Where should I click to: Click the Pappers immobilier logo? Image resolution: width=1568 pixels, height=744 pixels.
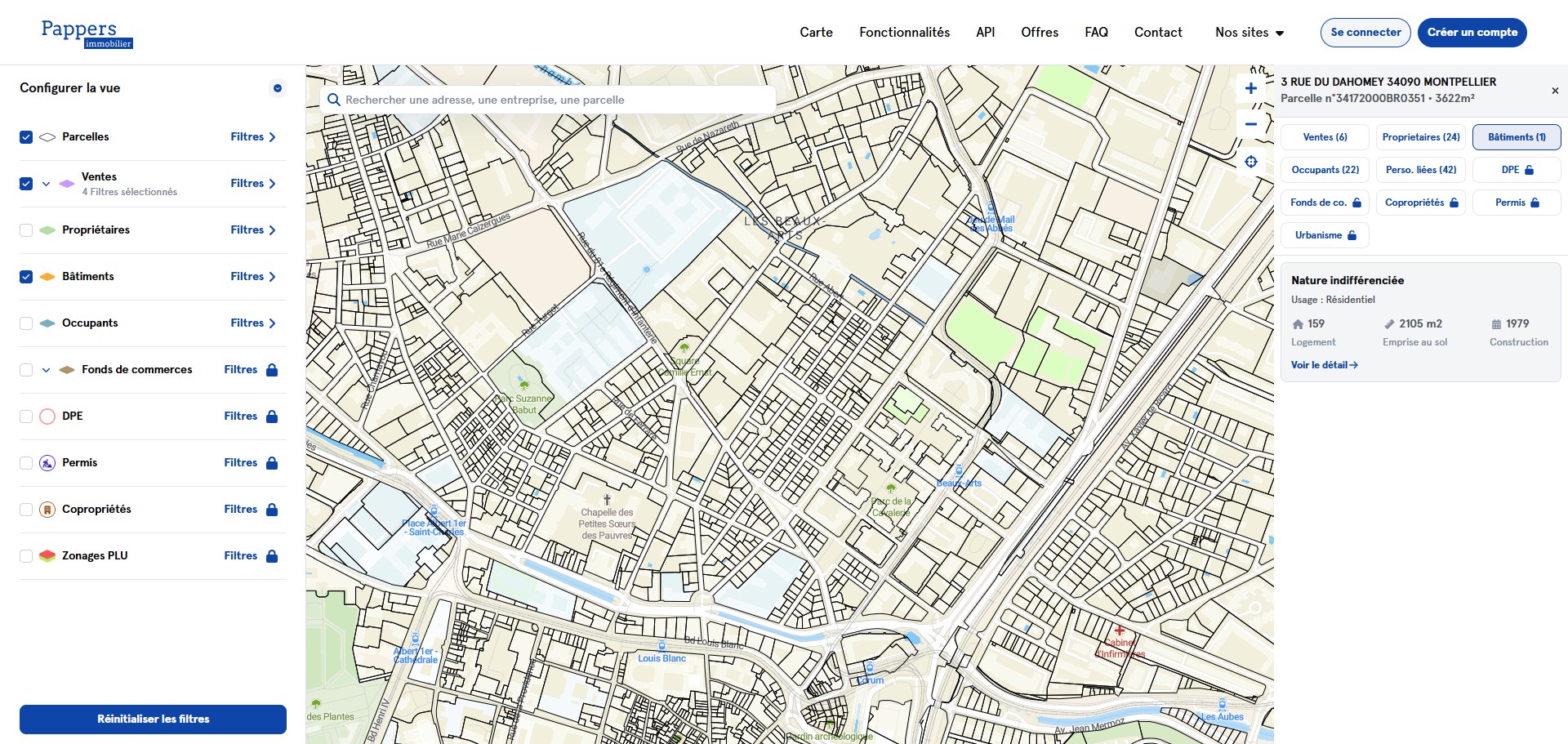pos(87,33)
